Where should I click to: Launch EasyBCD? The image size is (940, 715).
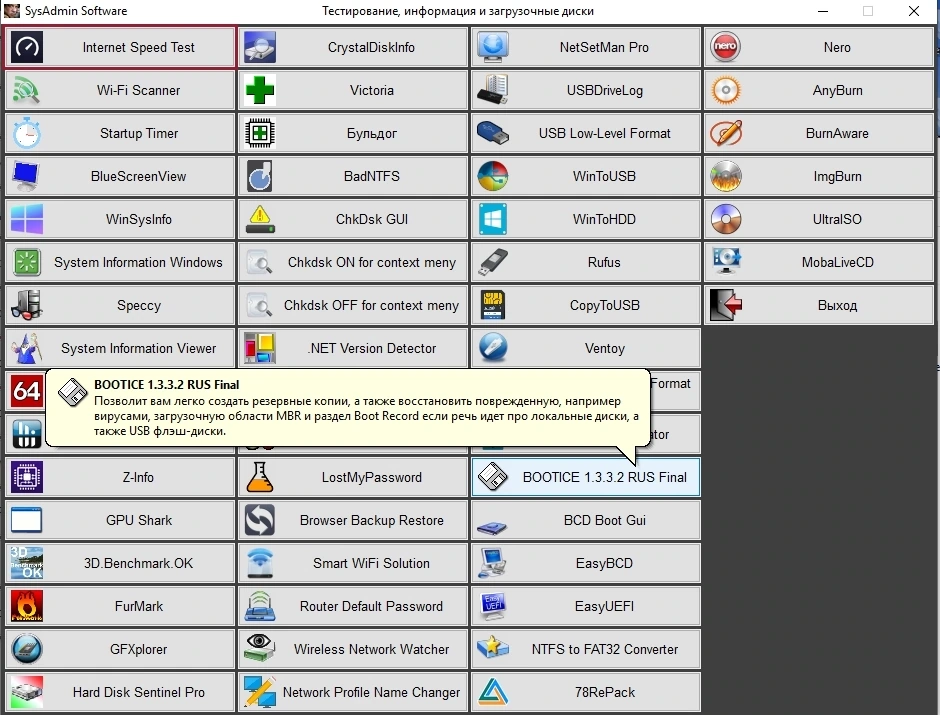pyautogui.click(x=586, y=563)
